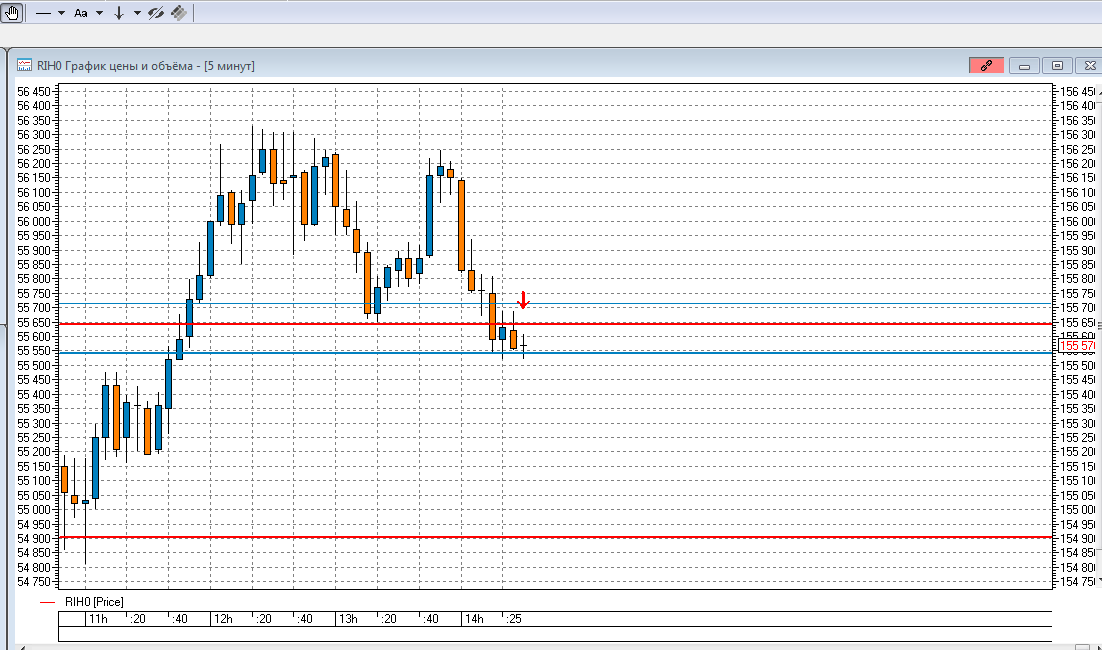This screenshot has height=650, width=1102.
Task: Select the hand pan tool
Action: click(x=11, y=13)
